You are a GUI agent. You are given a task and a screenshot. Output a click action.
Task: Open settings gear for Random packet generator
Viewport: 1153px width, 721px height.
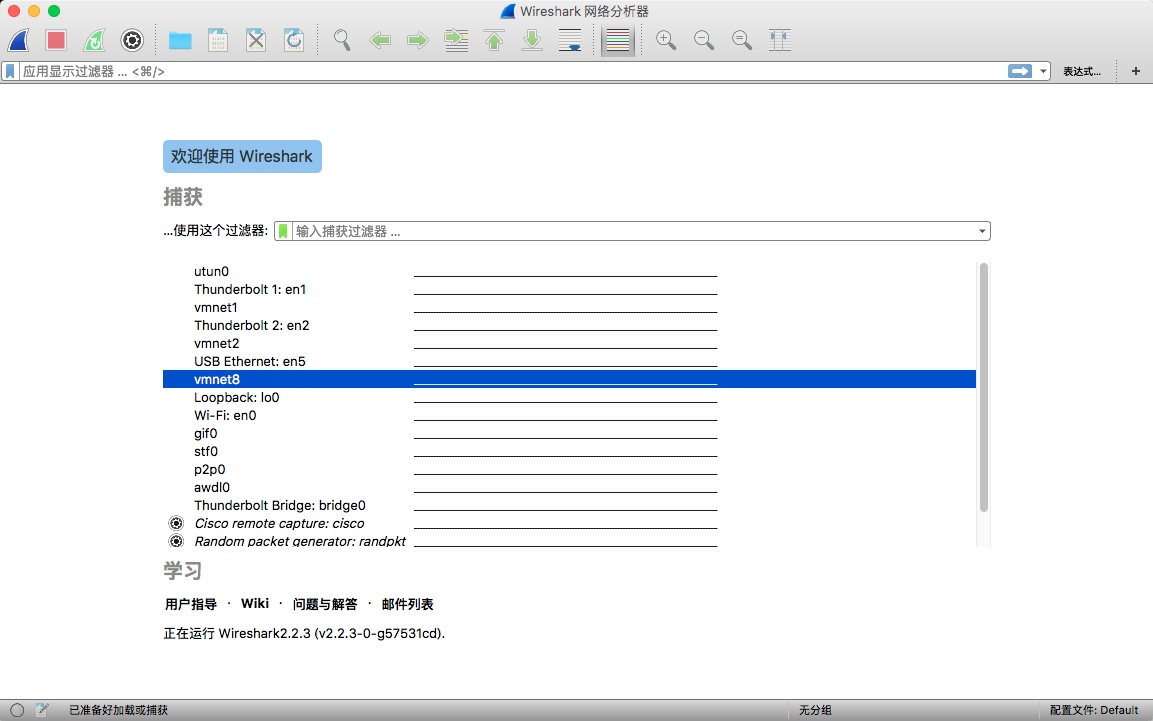point(176,541)
